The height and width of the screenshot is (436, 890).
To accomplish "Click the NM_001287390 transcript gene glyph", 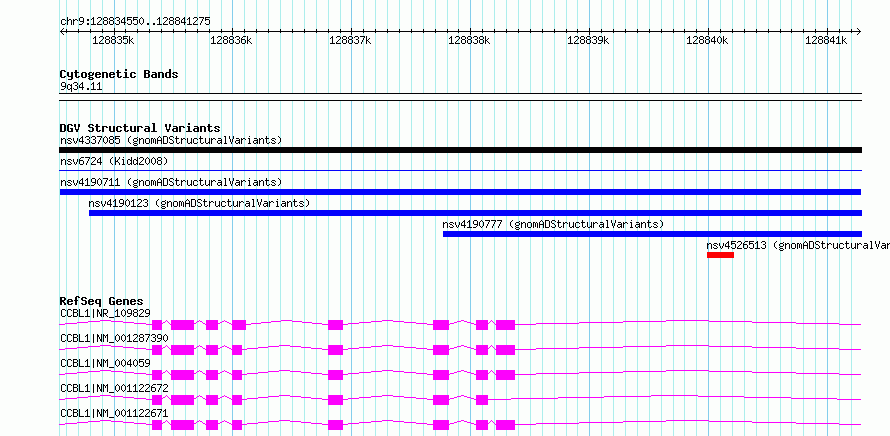I will click(x=460, y=350).
